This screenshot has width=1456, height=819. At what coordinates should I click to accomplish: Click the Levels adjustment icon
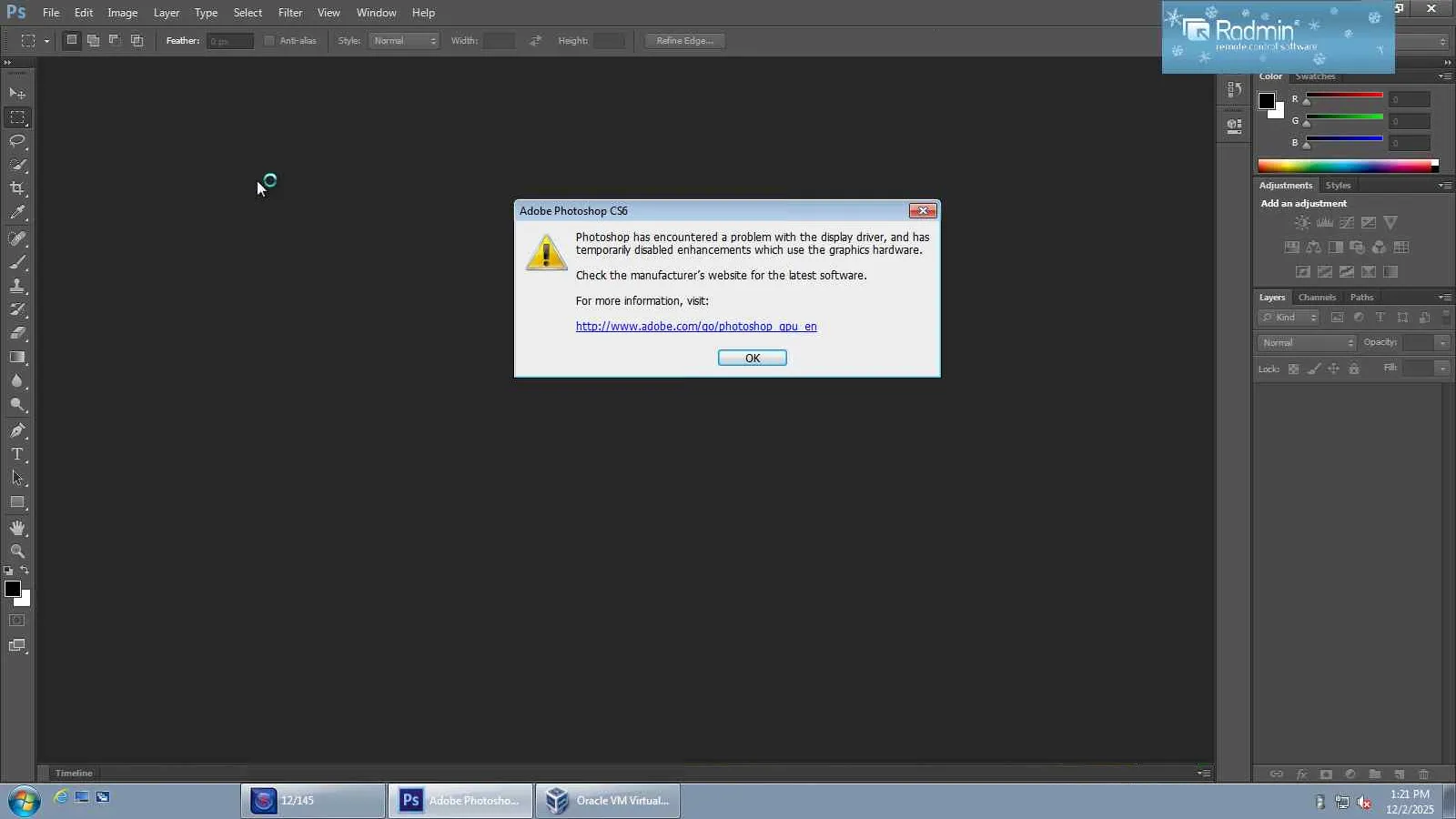[x=1325, y=223]
